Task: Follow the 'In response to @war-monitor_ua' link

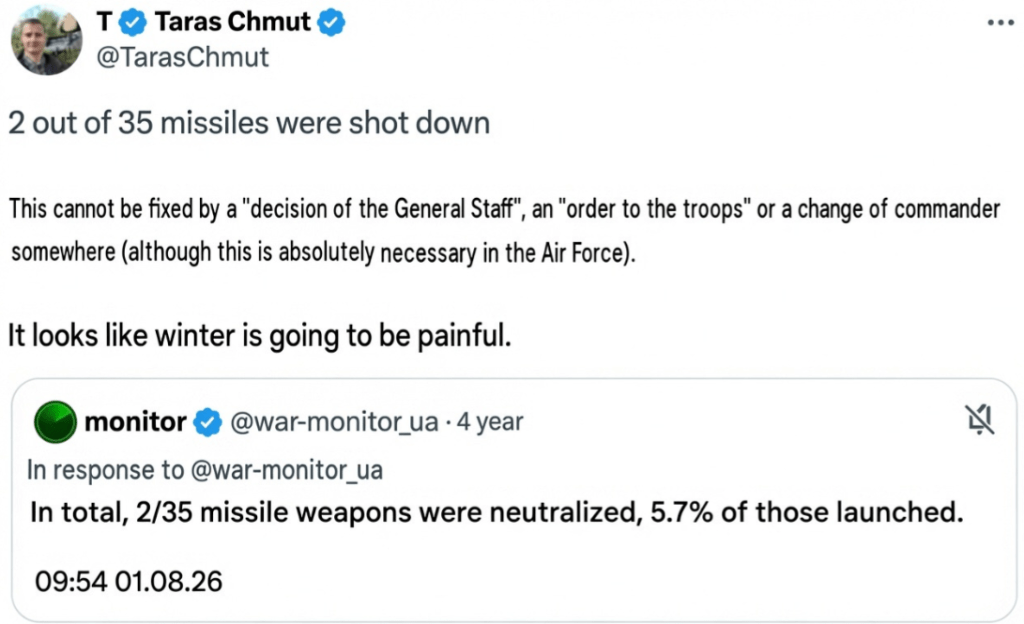Action: pos(204,470)
